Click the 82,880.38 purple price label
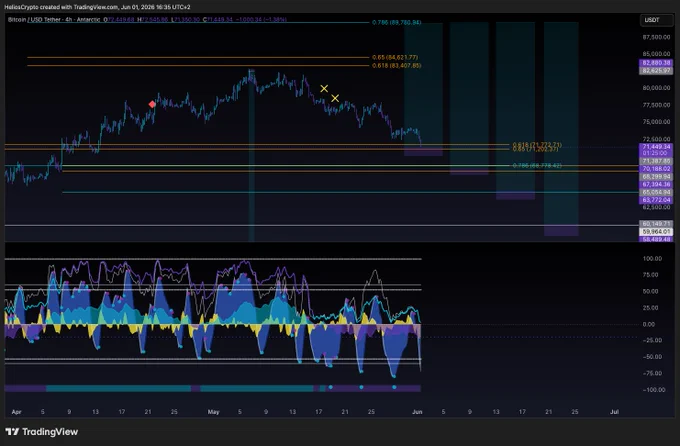 [x=656, y=63]
